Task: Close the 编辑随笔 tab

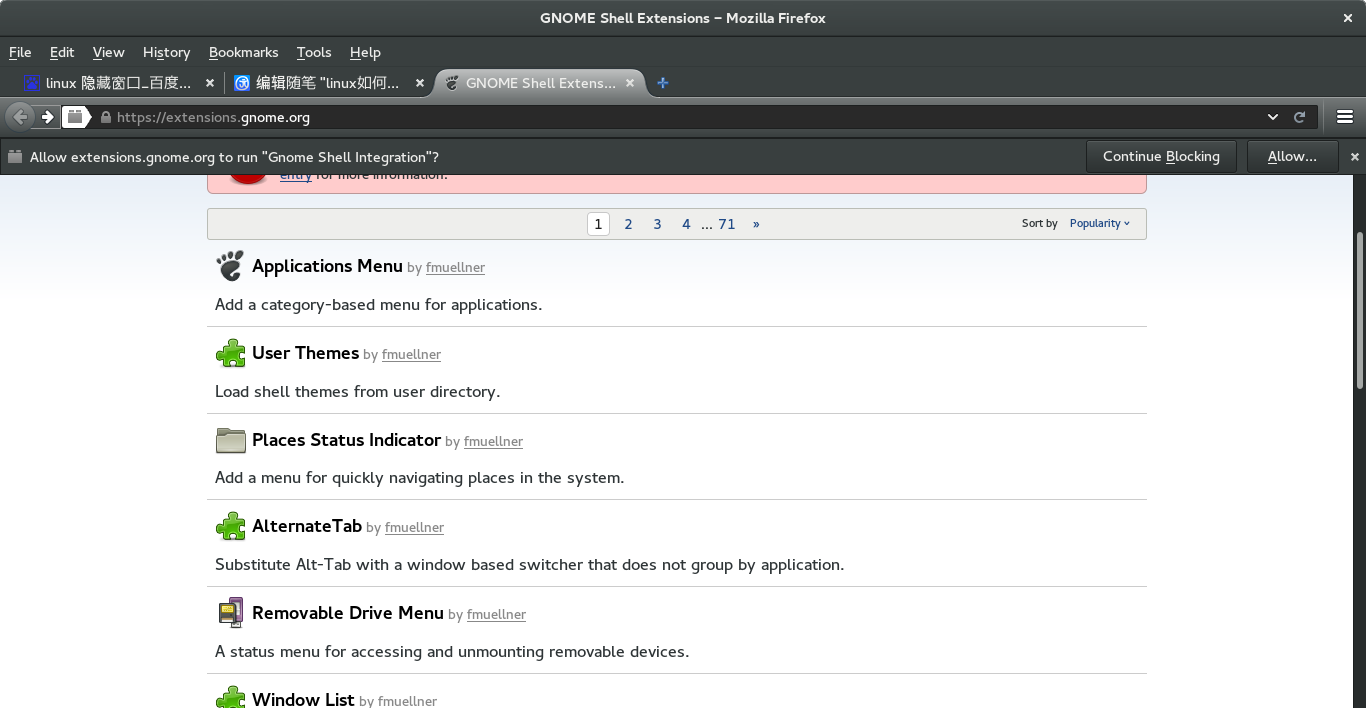Action: (x=420, y=83)
